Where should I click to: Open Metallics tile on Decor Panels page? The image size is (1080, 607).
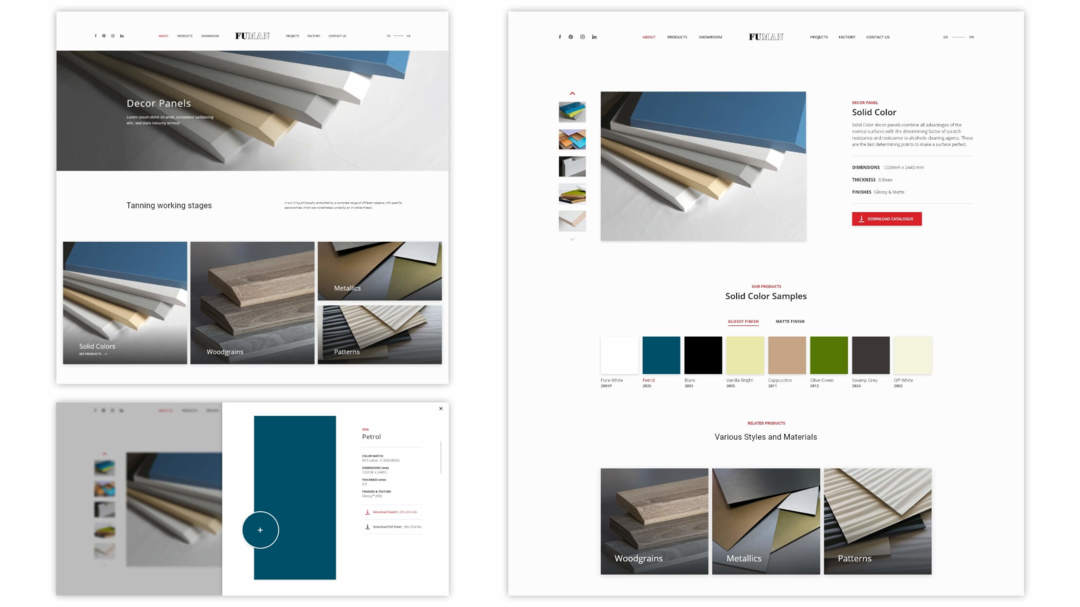(x=380, y=271)
